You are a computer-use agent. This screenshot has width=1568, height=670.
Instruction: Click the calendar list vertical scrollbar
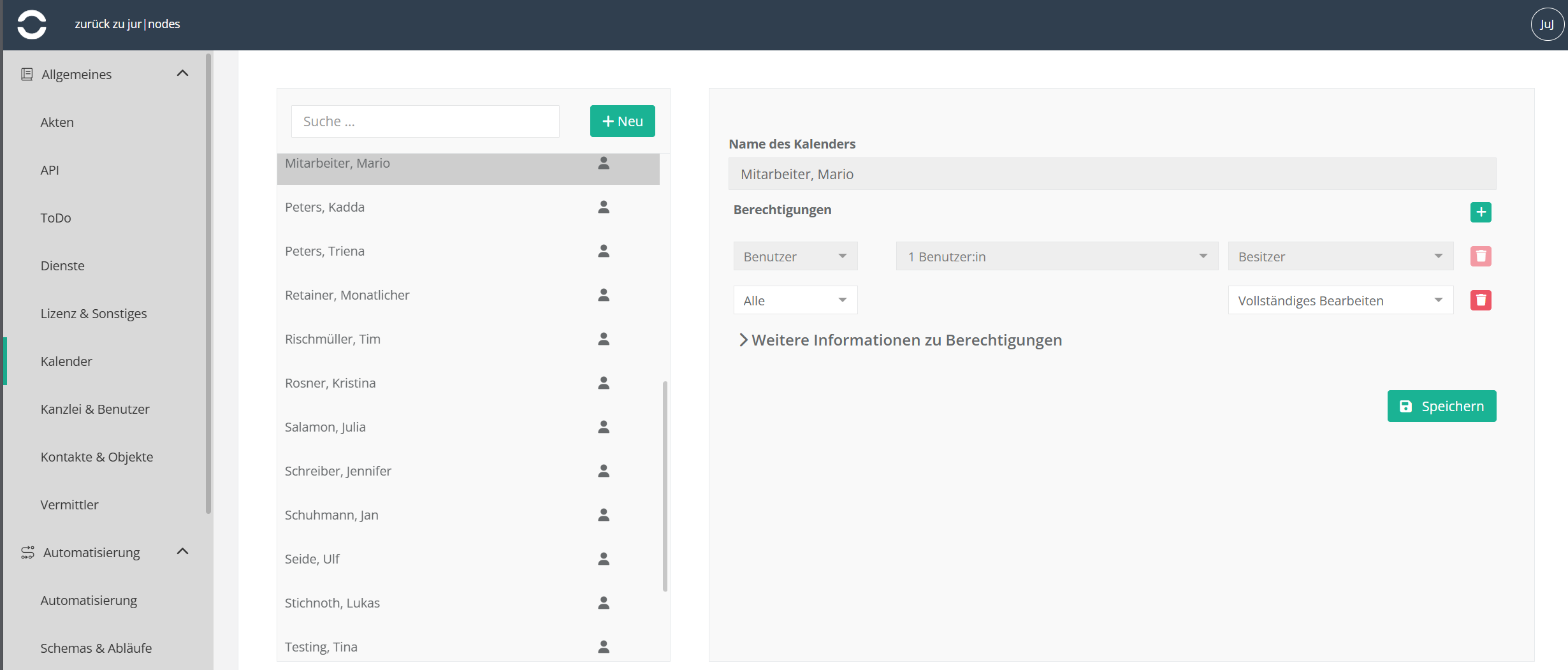pos(665,486)
